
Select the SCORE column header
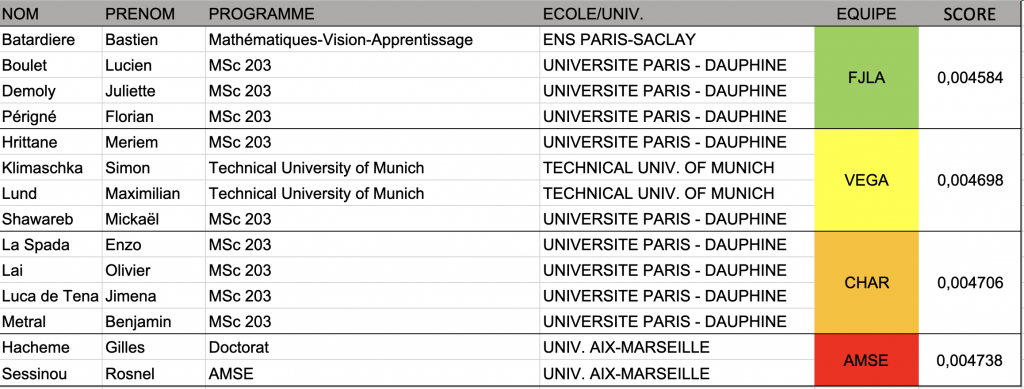point(970,14)
